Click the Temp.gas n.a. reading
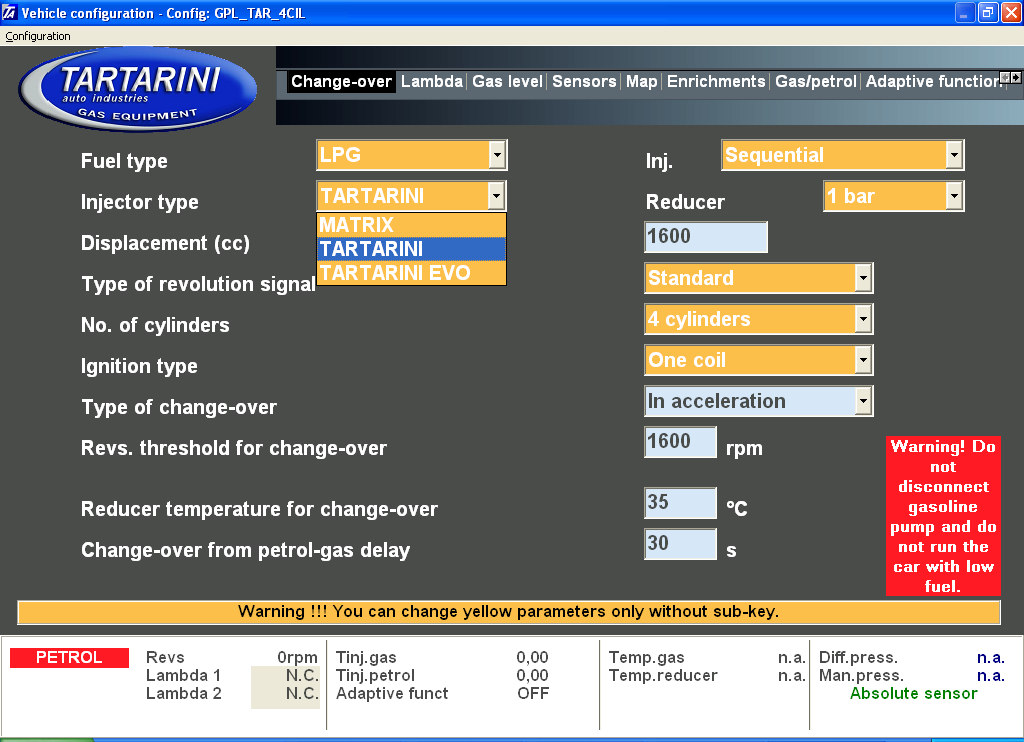This screenshot has width=1024, height=742. 792,658
